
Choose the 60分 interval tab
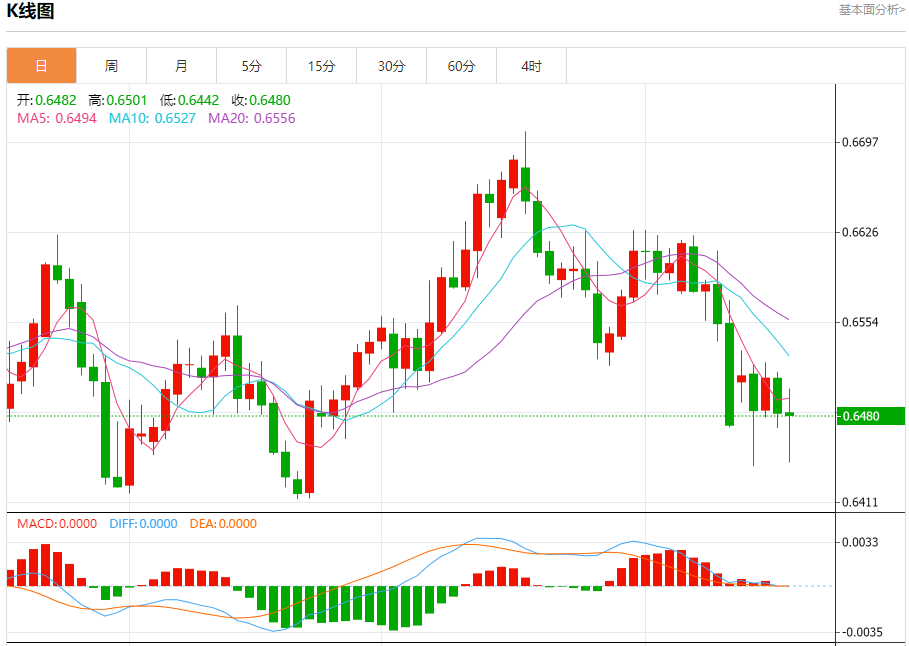point(461,66)
